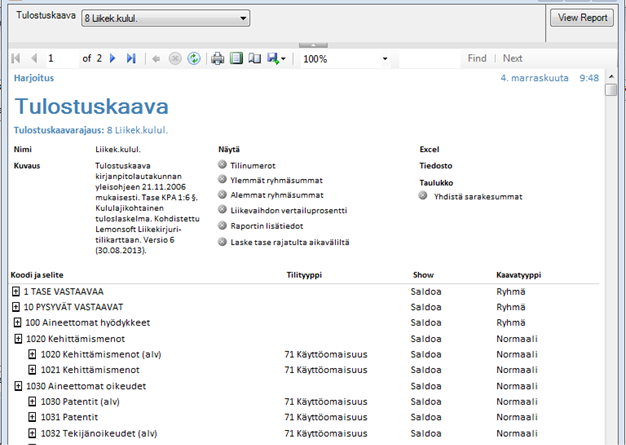Click the Next search link
The width and height of the screenshot is (626, 445).
[512, 59]
